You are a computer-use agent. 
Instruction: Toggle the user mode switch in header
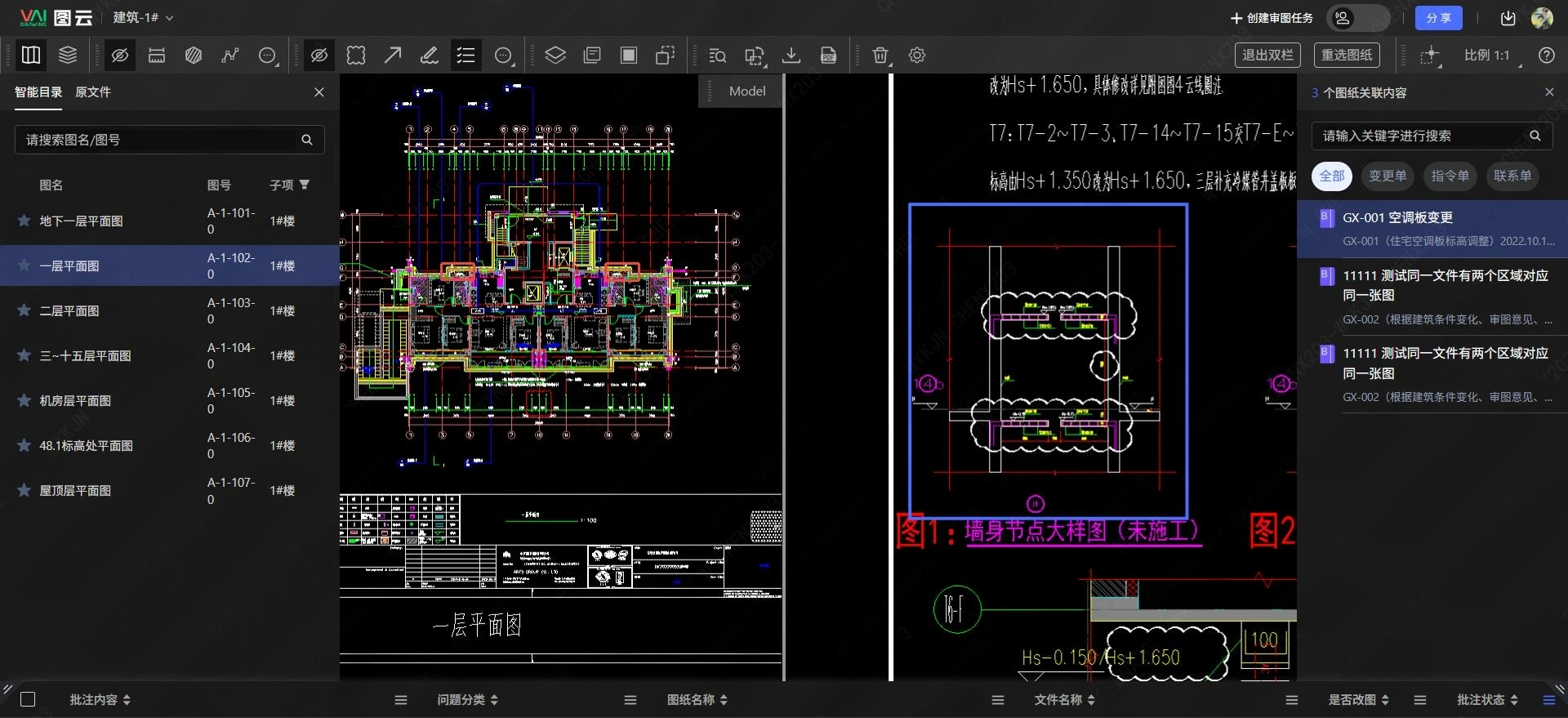coord(1357,18)
